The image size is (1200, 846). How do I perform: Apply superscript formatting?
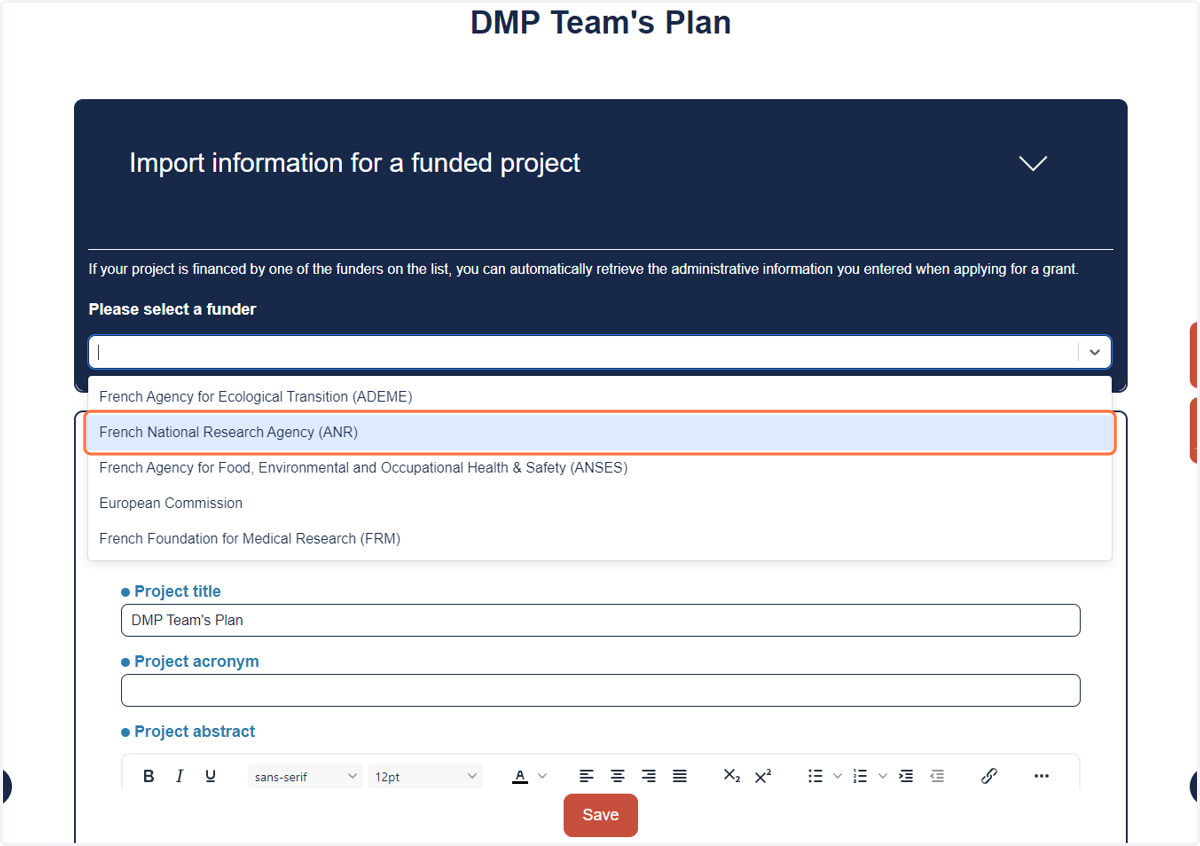763,776
